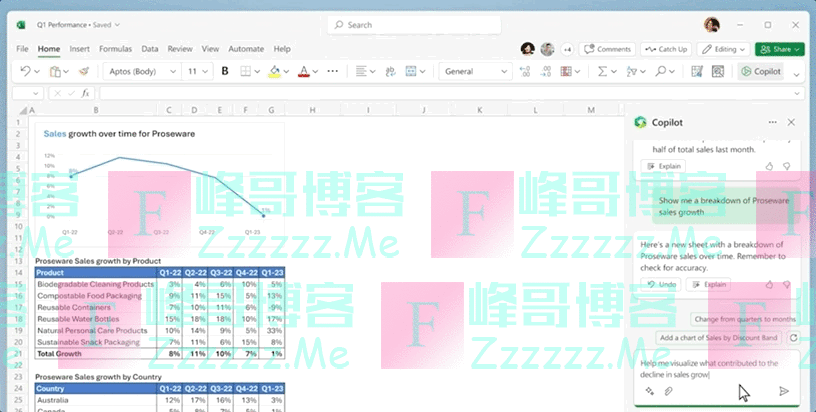Image resolution: width=816 pixels, height=412 pixels.
Task: Switch to the Review tab
Action: (180, 49)
